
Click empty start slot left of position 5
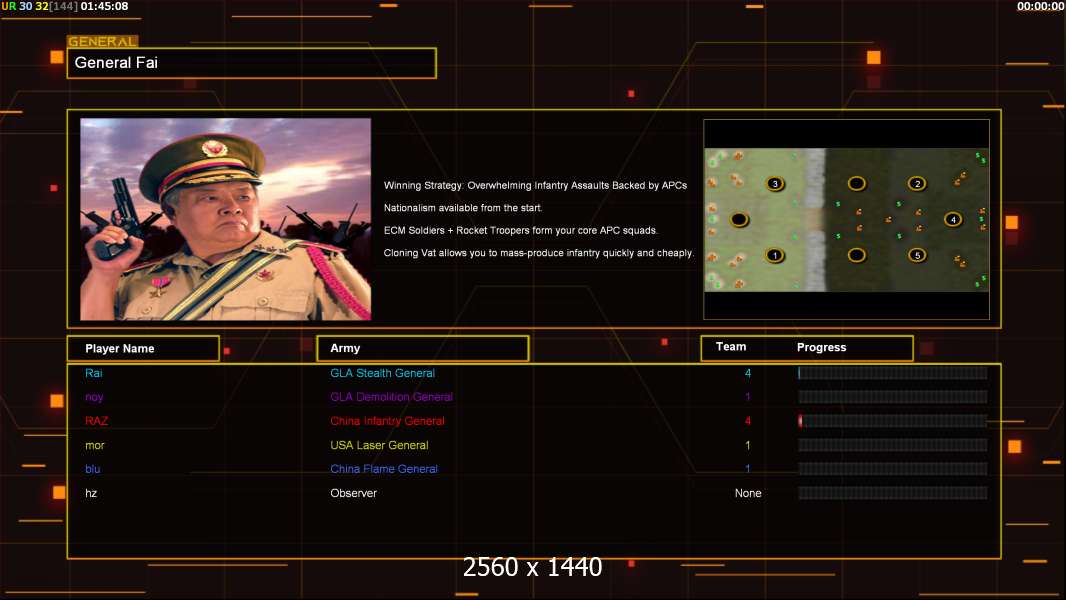[x=856, y=256]
